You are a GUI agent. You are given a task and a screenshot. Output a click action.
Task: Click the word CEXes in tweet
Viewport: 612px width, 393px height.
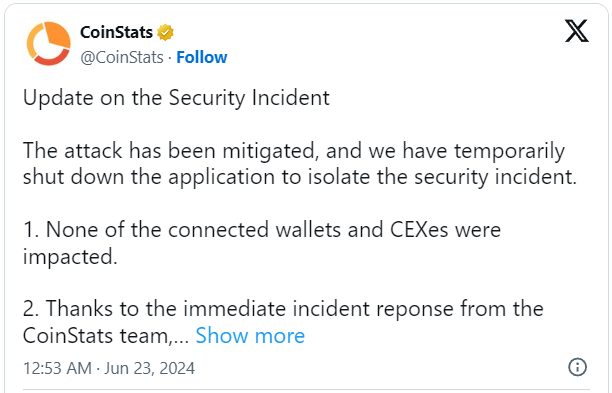419,229
